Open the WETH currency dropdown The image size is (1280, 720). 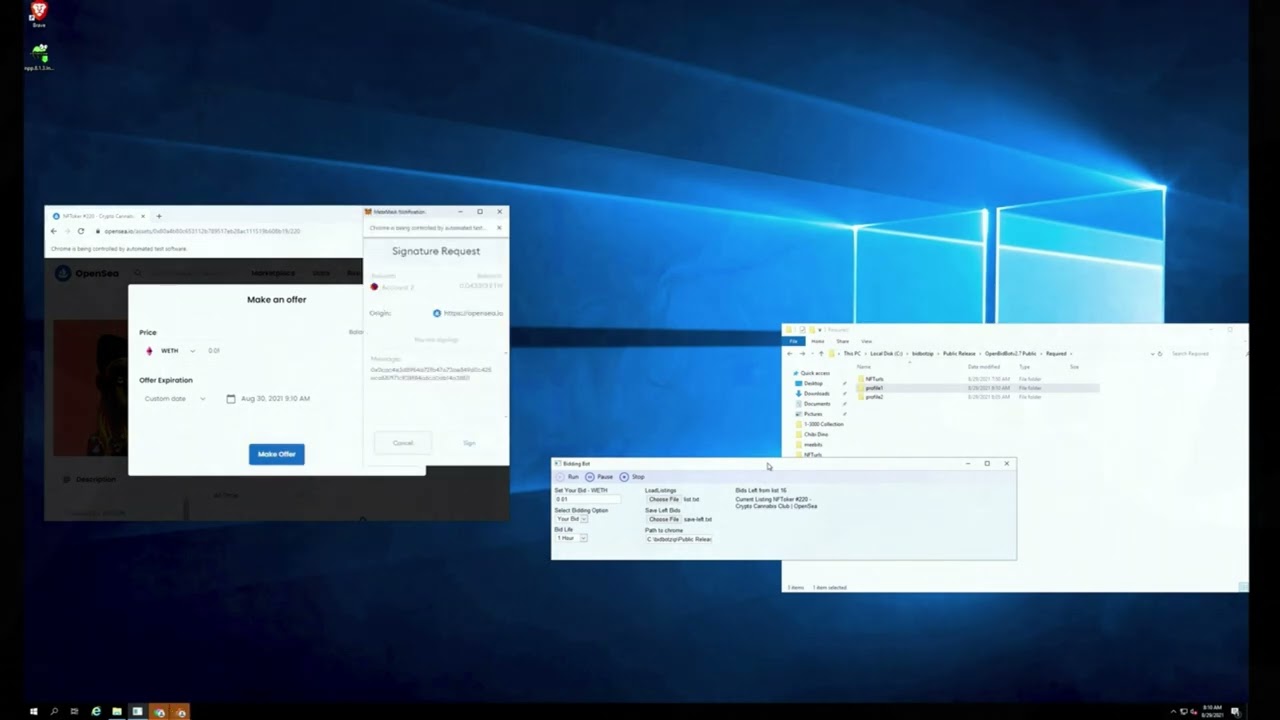171,351
